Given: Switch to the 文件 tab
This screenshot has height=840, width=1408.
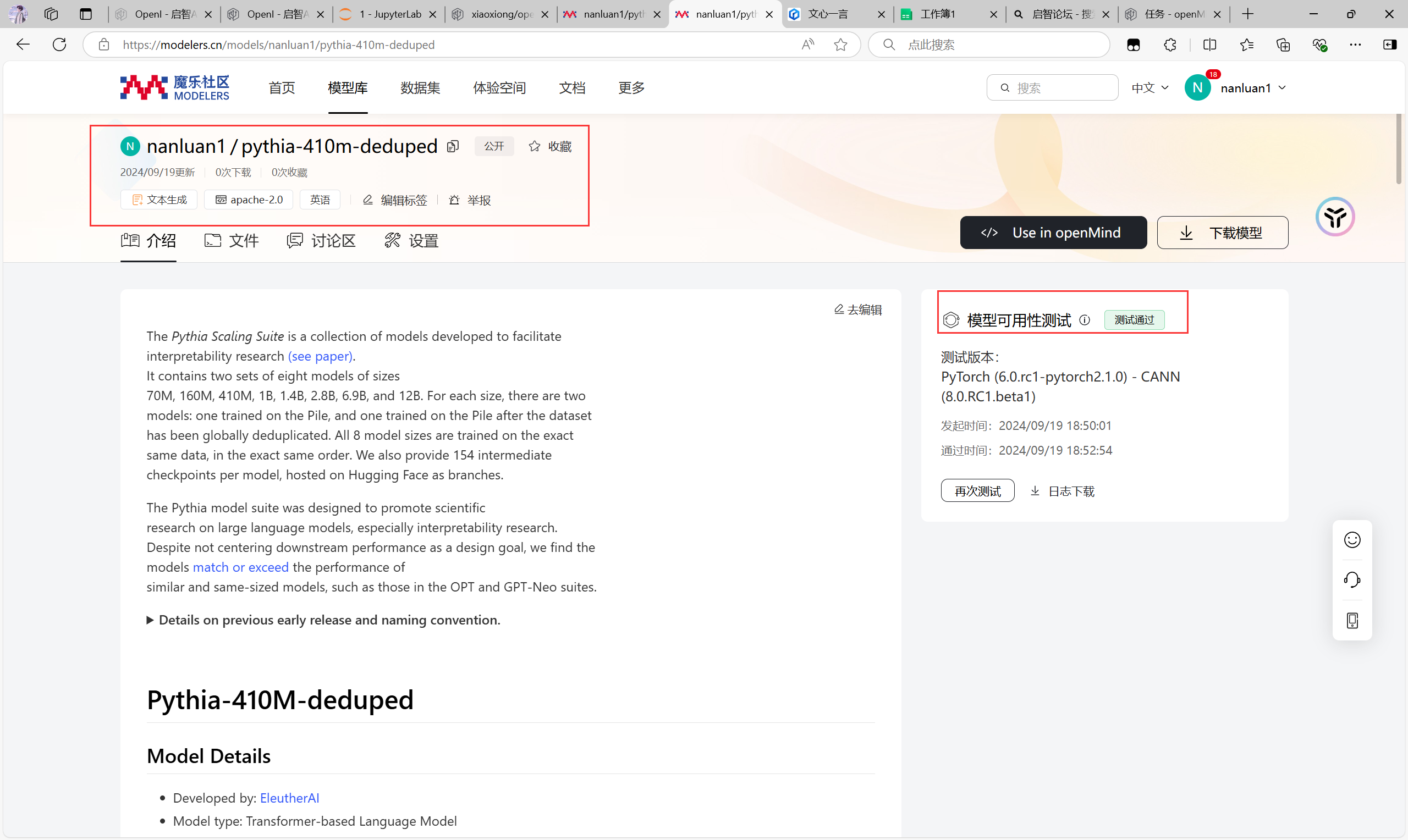Looking at the screenshot, I should pos(232,241).
